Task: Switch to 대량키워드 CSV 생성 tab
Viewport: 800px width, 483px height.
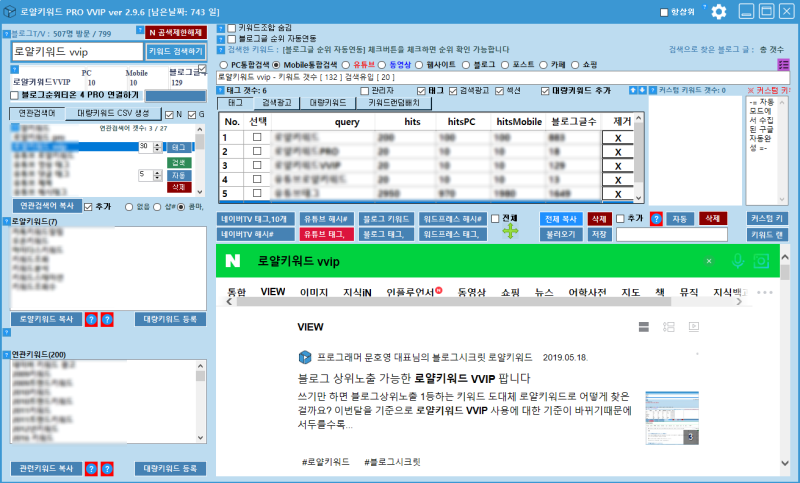Action: 113,113
